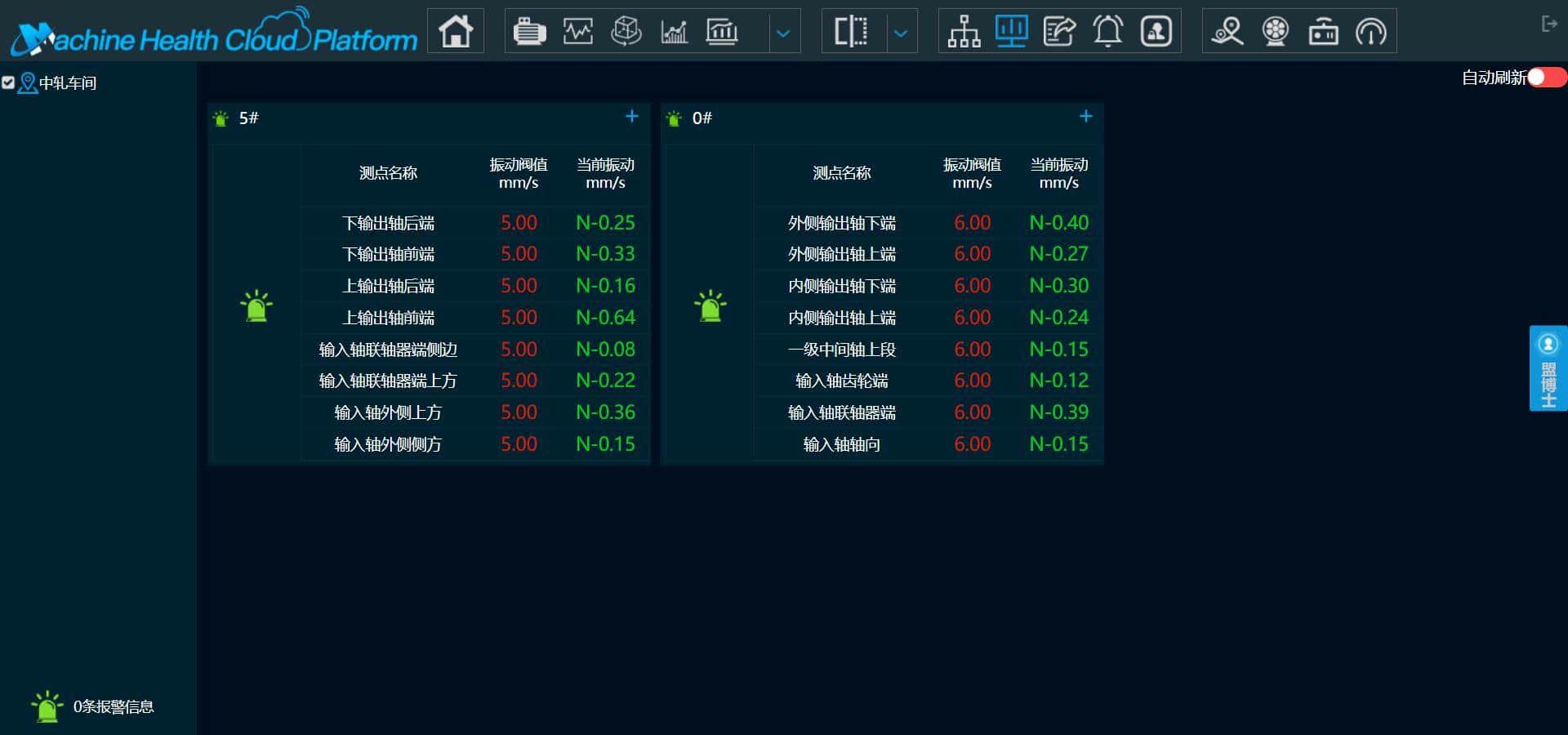Click the 5.00 threshold for 下输出轴后端

[519, 223]
